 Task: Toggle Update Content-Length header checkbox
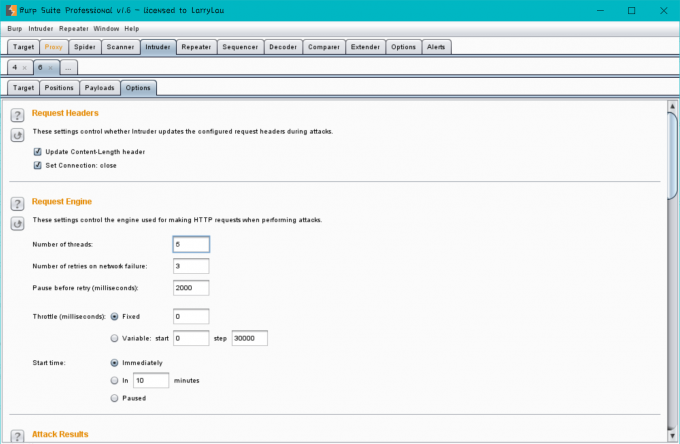(x=38, y=151)
